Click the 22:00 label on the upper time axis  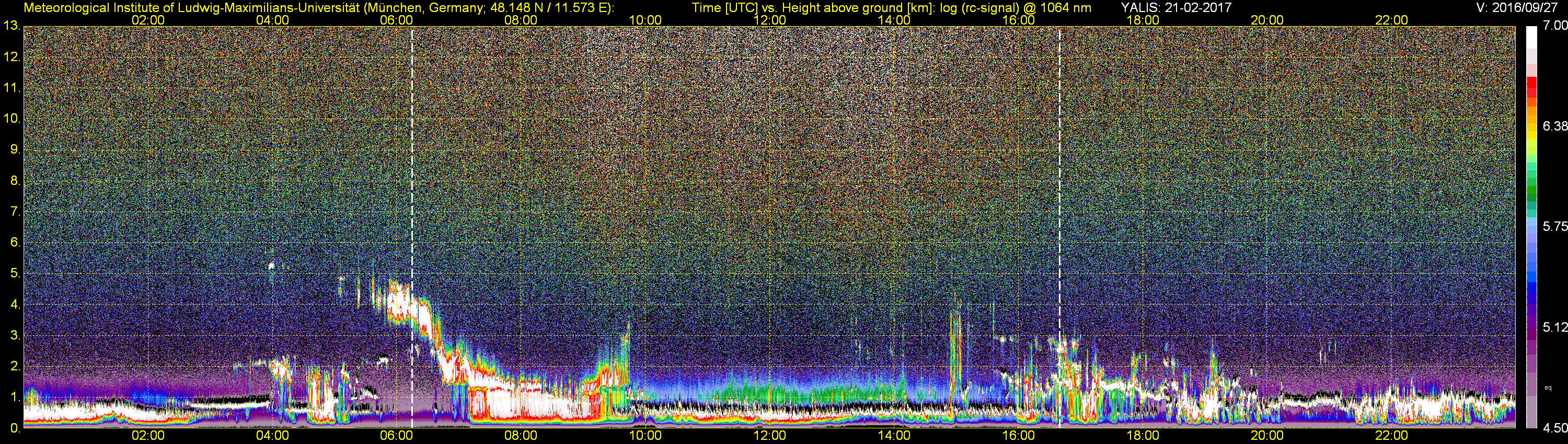1391,20
